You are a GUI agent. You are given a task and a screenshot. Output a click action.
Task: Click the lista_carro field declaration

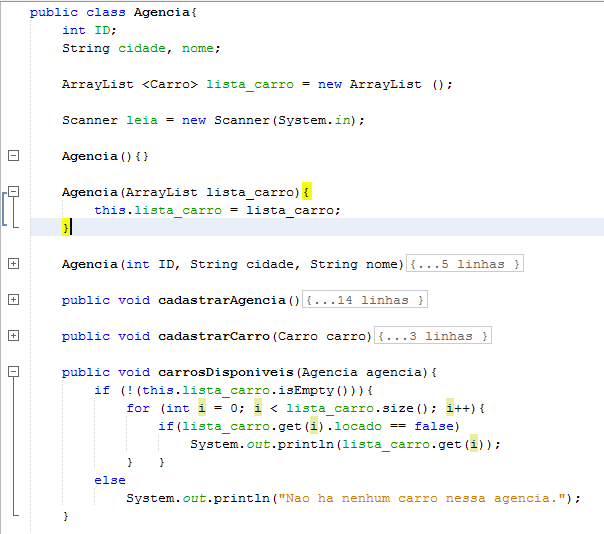point(250,84)
